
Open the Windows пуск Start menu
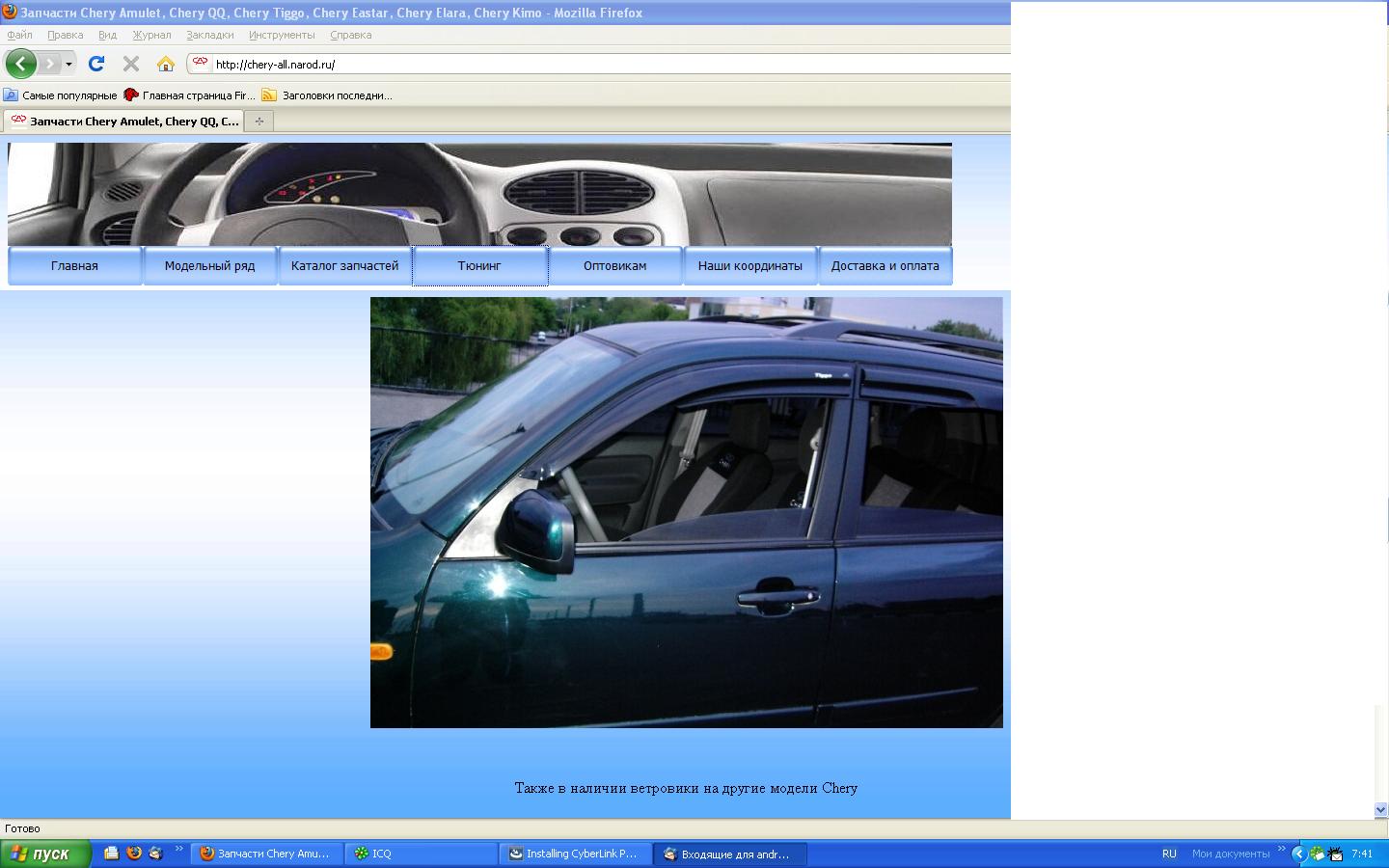coord(45,854)
